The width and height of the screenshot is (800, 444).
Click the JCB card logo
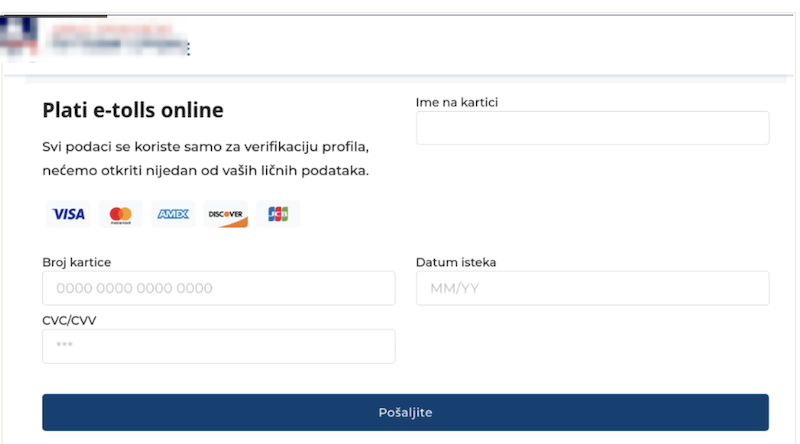(278, 214)
